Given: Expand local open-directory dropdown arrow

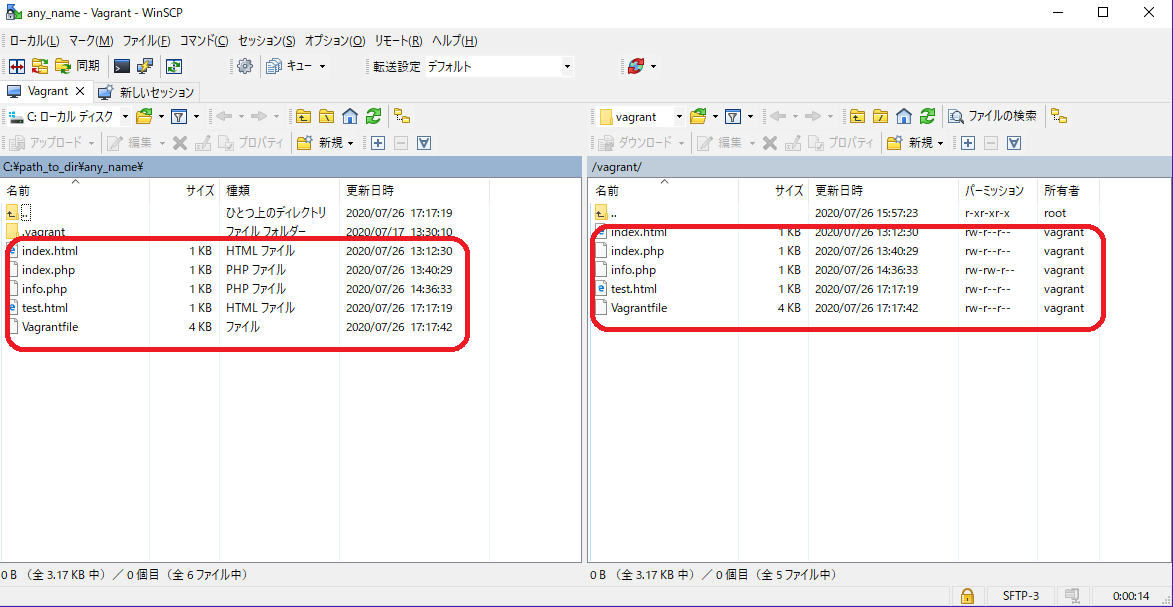Looking at the screenshot, I should point(160,116).
